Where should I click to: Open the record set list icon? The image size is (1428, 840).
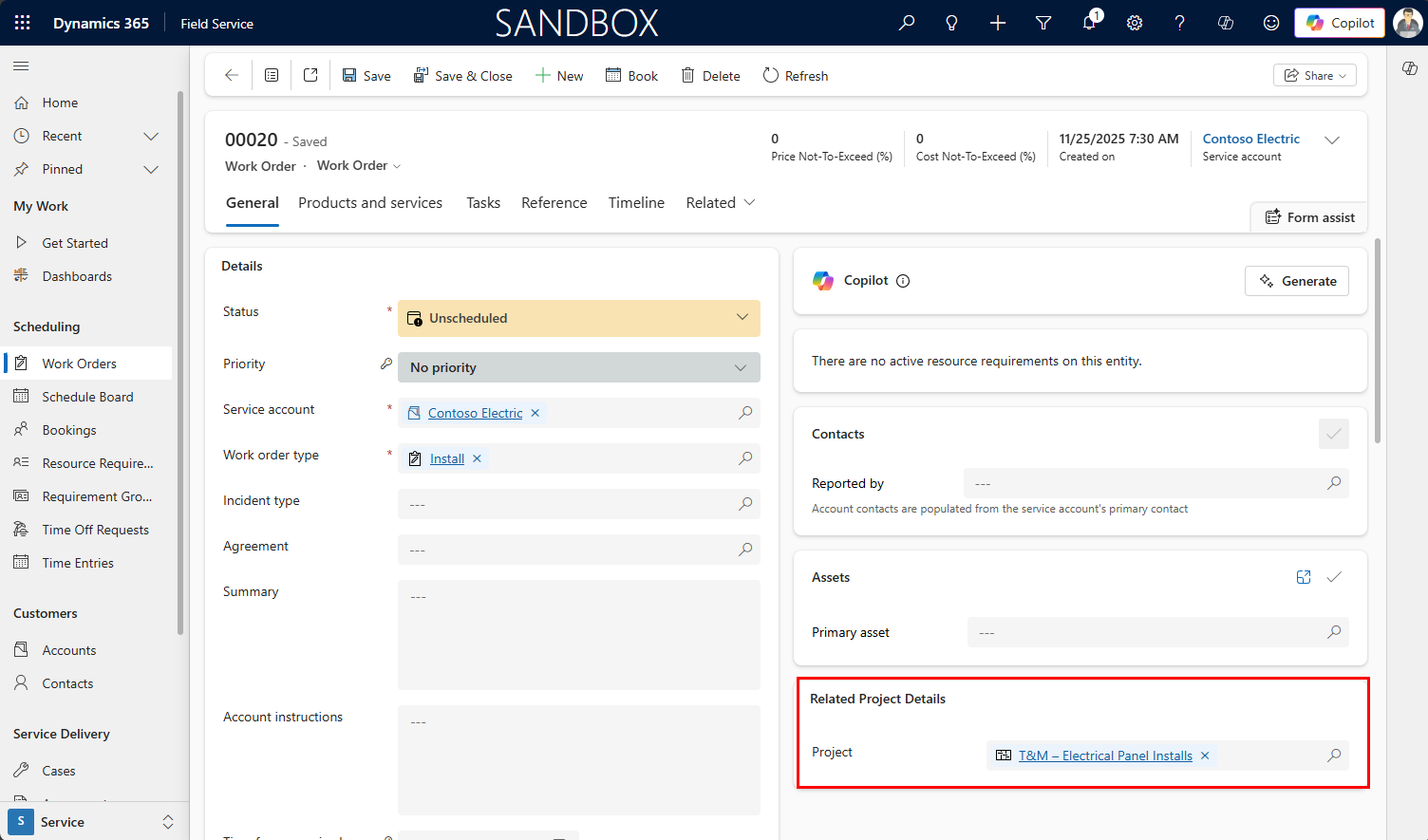272,75
